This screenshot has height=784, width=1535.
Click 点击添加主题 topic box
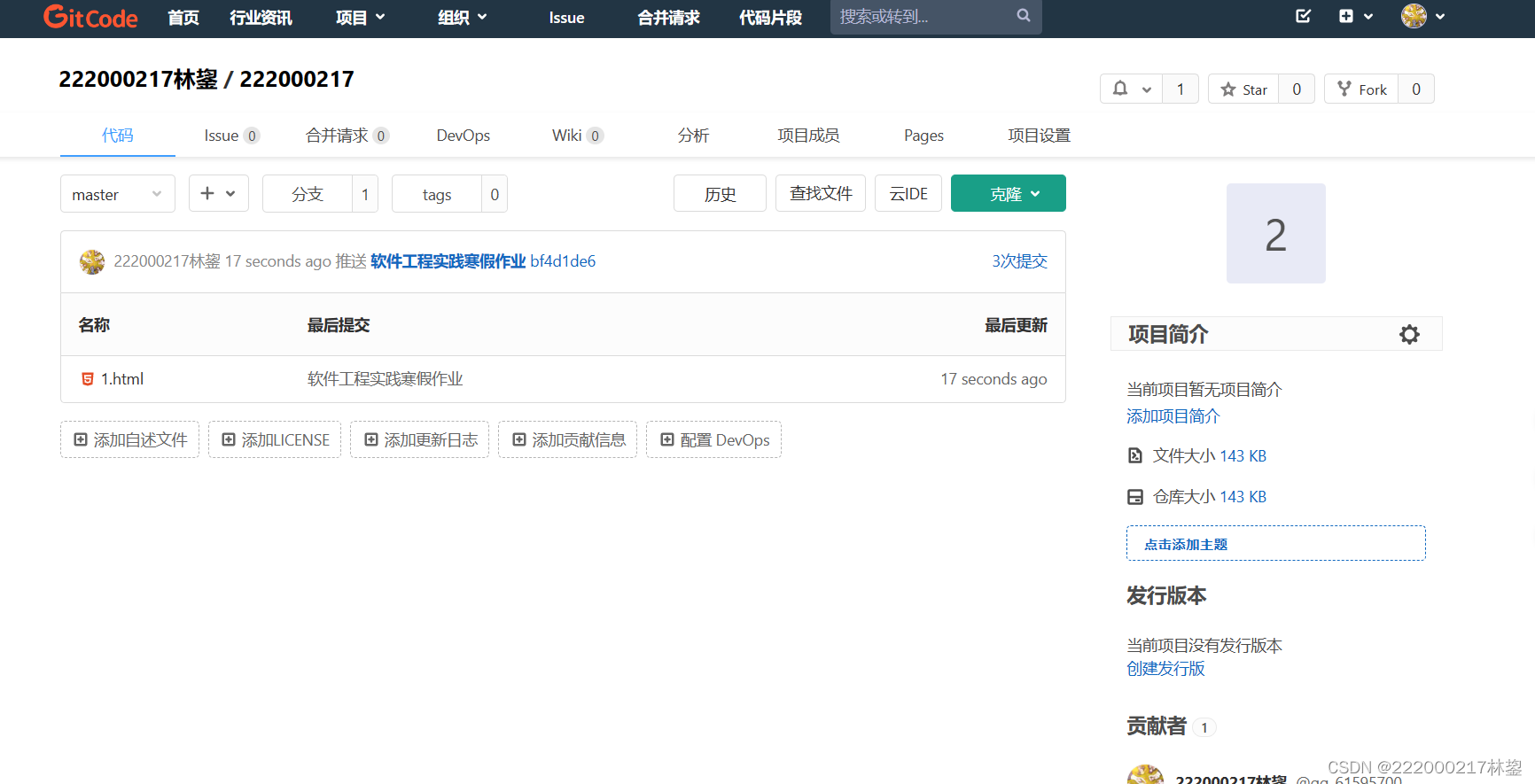click(x=1276, y=543)
